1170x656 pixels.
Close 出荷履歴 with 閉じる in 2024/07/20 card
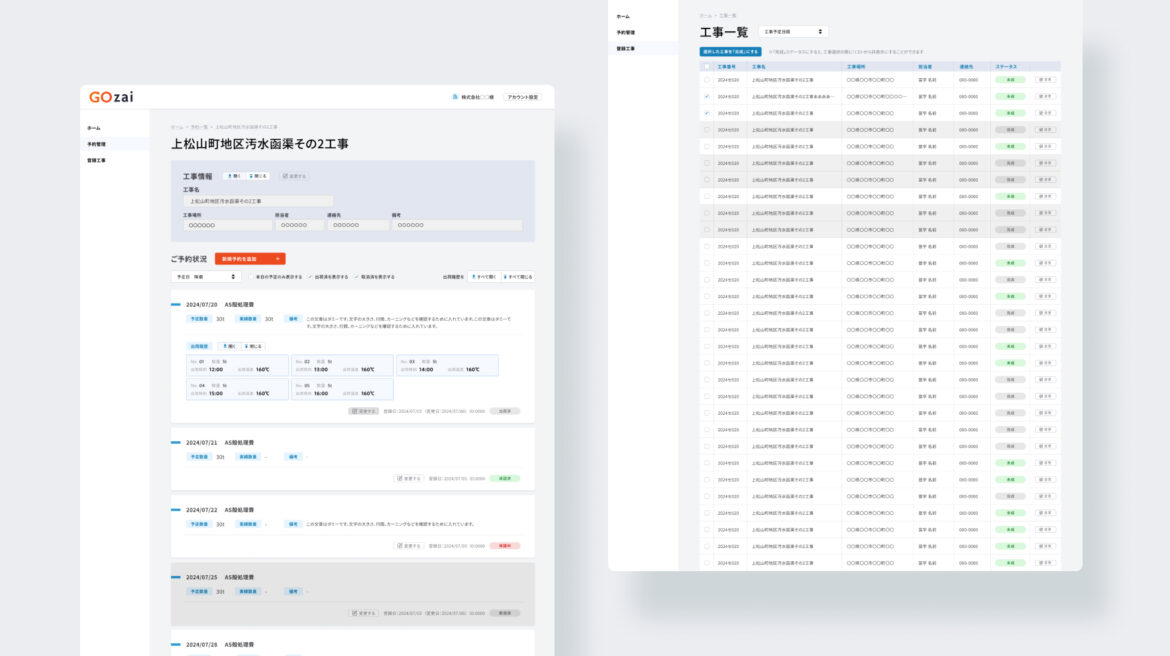click(x=253, y=346)
